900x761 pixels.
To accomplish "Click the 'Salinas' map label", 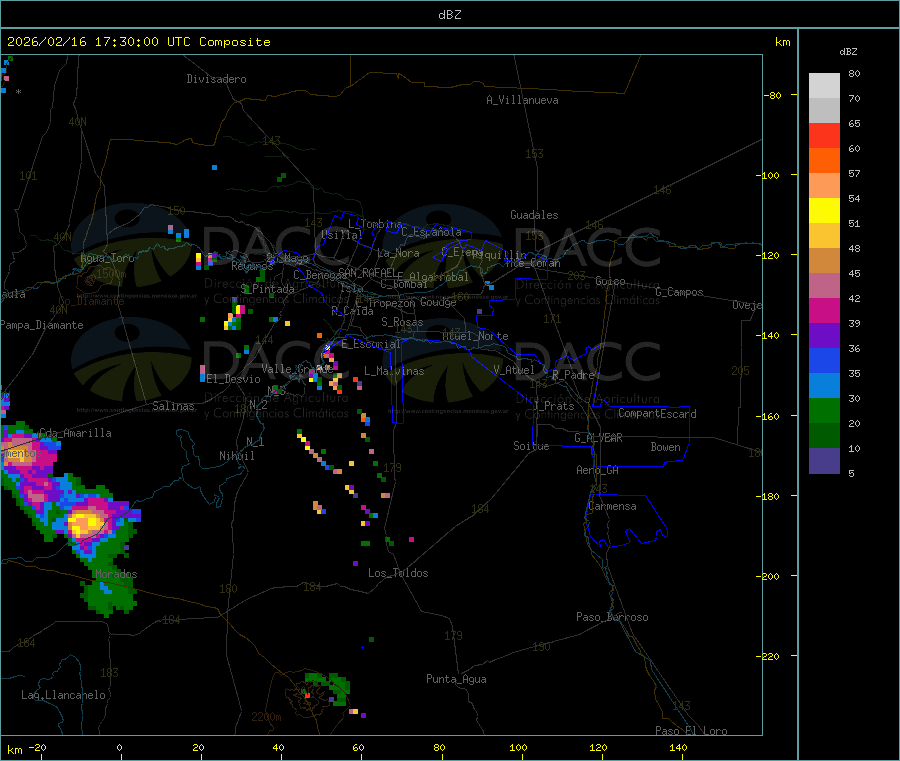I will coord(173,406).
